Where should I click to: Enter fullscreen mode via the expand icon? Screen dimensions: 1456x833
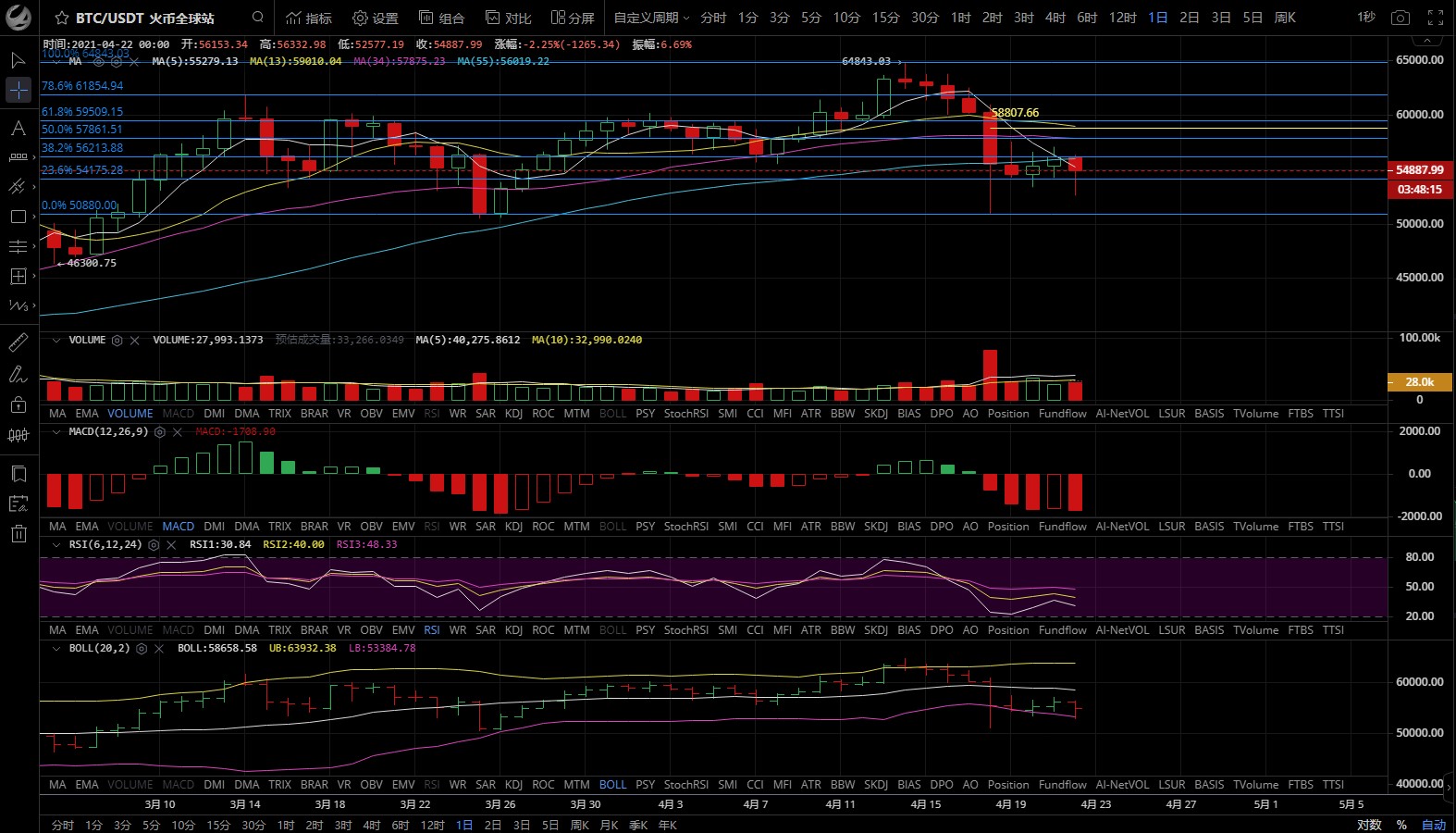click(1436, 18)
